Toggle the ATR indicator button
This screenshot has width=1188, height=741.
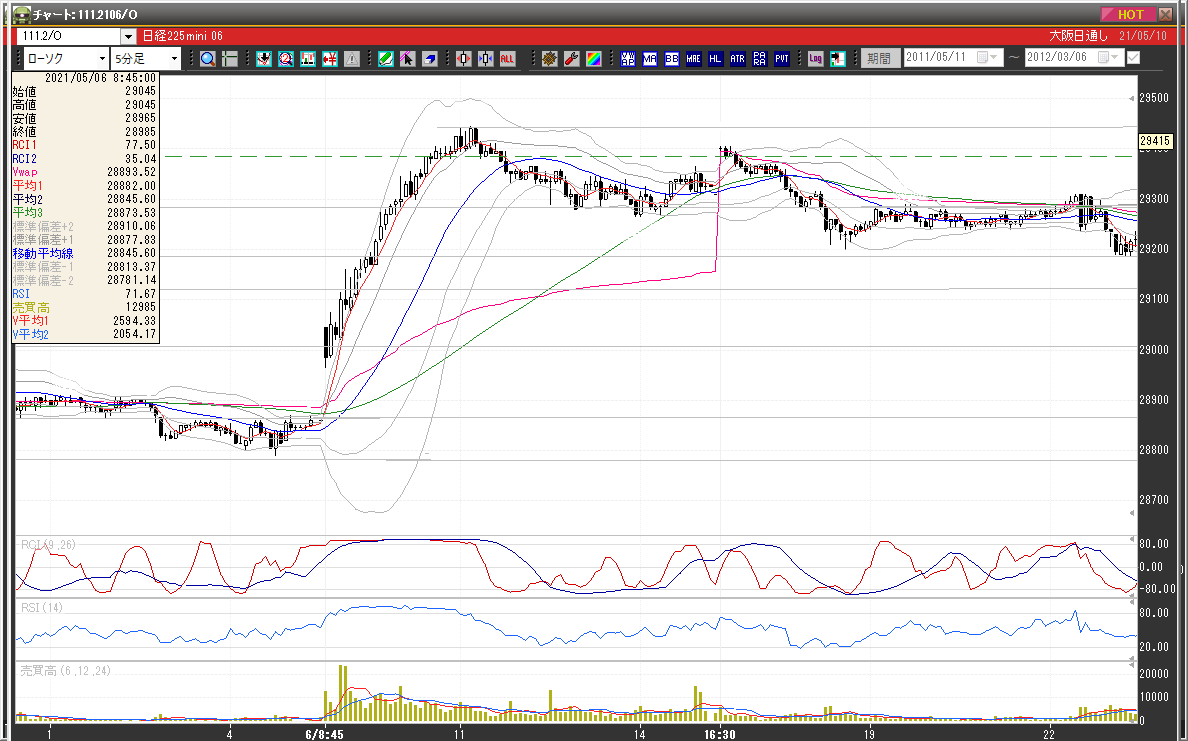737,58
